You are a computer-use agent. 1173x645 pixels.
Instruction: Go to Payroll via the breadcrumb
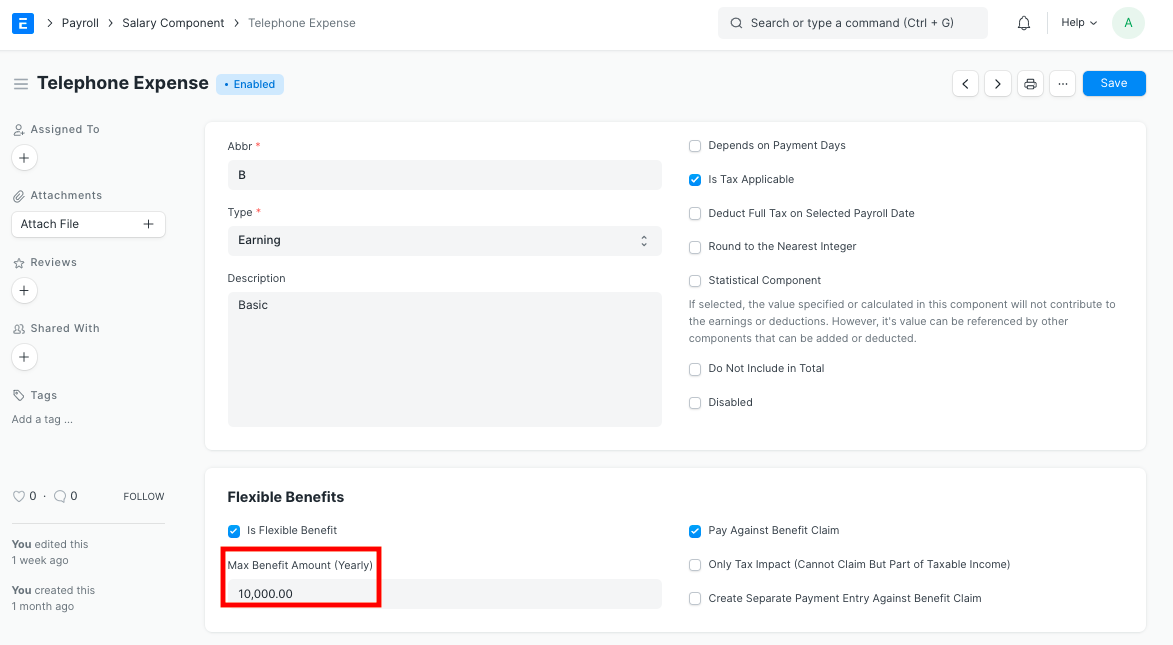[x=79, y=22]
